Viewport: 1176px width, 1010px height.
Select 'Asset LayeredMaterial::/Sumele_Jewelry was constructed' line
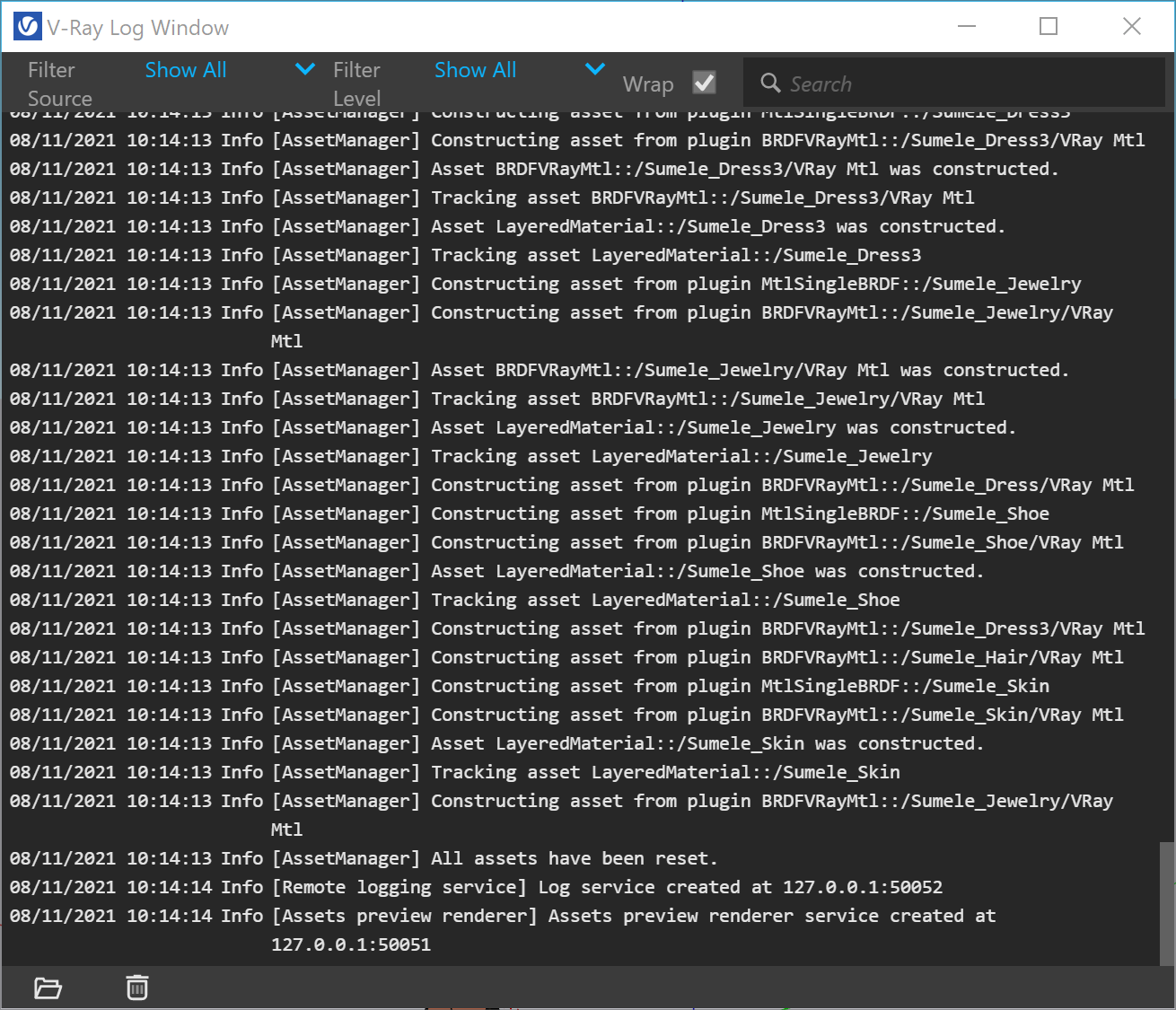(513, 427)
